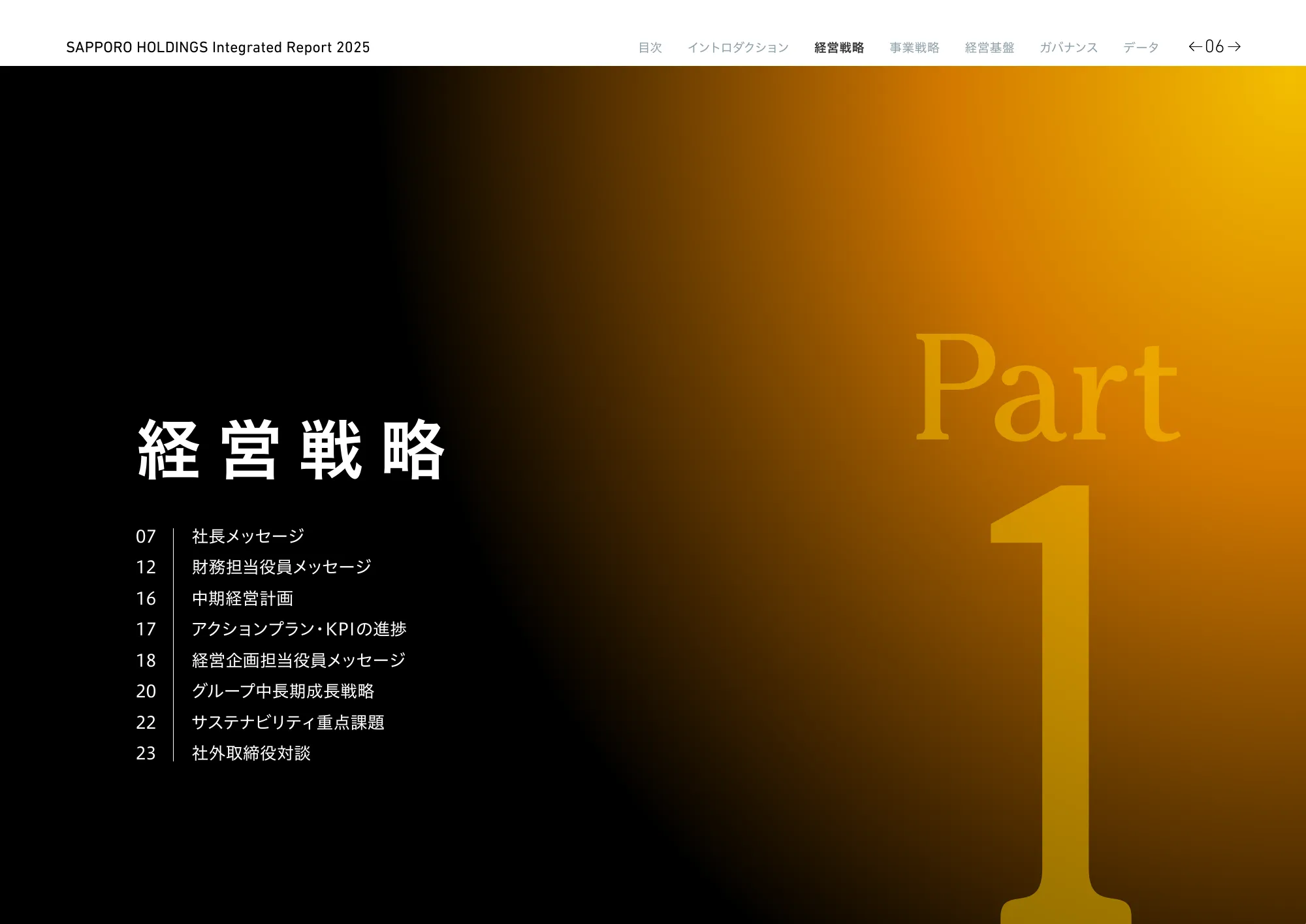
Task: Click the page number 06 indicator
Action: pos(1215,46)
